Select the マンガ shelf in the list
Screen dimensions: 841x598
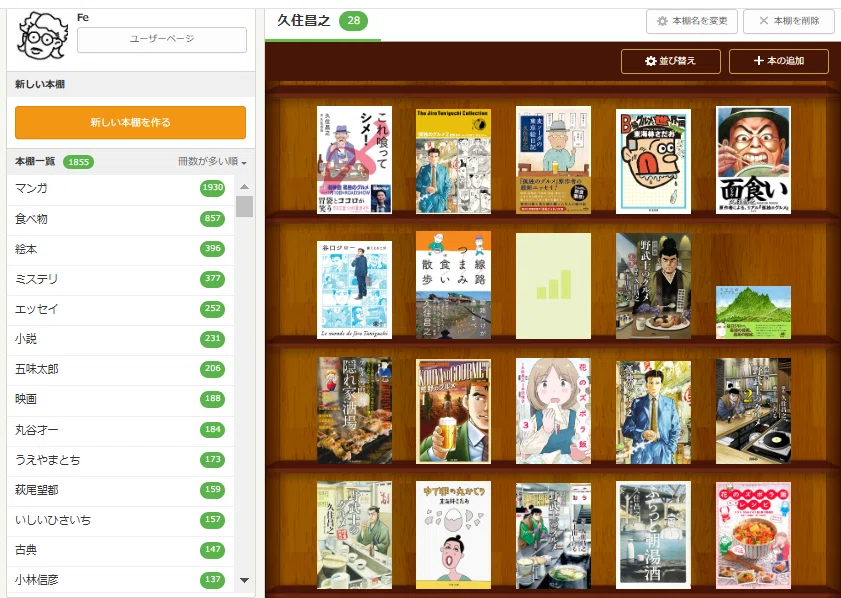pyautogui.click(x=121, y=188)
